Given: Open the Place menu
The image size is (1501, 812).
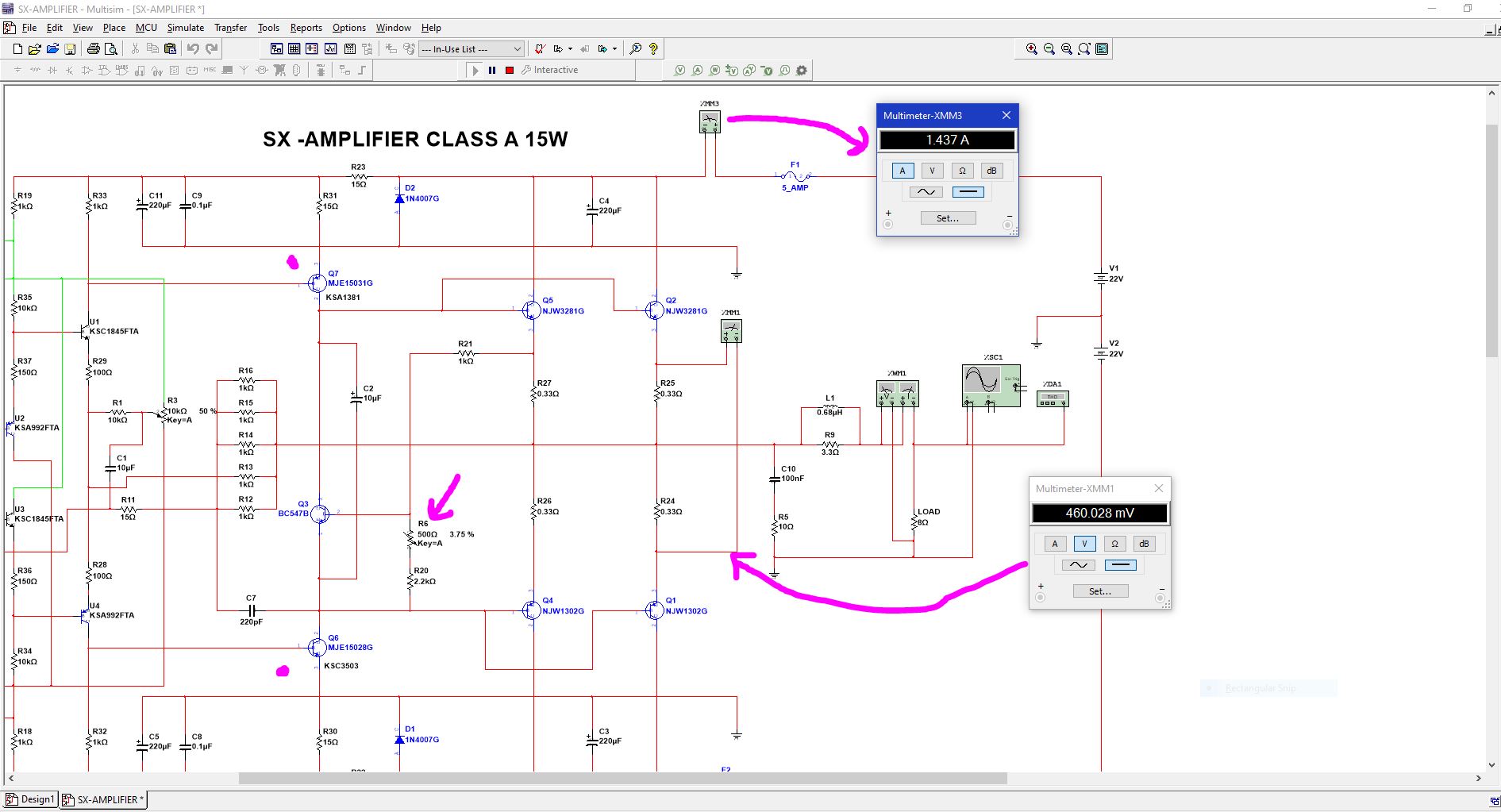Looking at the screenshot, I should [114, 28].
